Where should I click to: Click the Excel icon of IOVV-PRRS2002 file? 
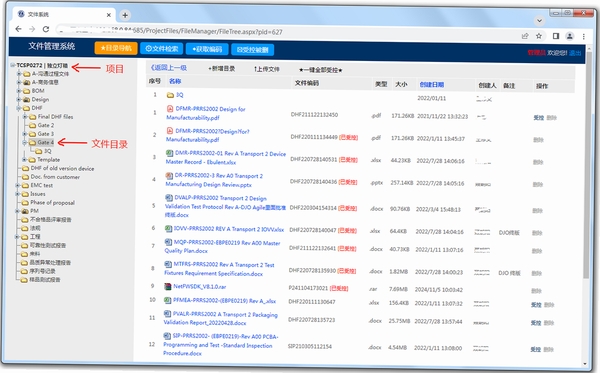pyautogui.click(x=168, y=229)
